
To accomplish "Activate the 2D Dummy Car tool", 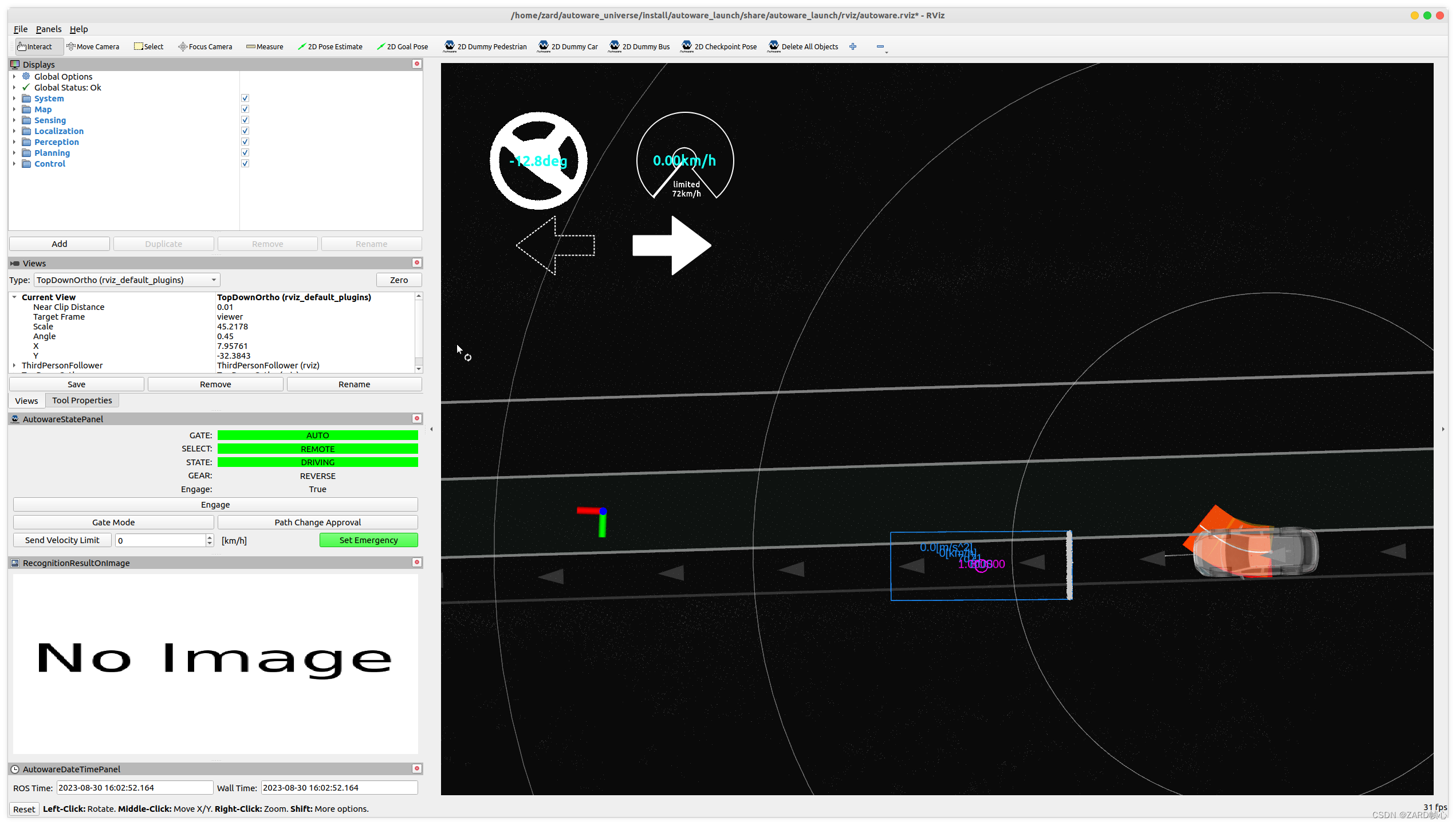I will point(568,46).
